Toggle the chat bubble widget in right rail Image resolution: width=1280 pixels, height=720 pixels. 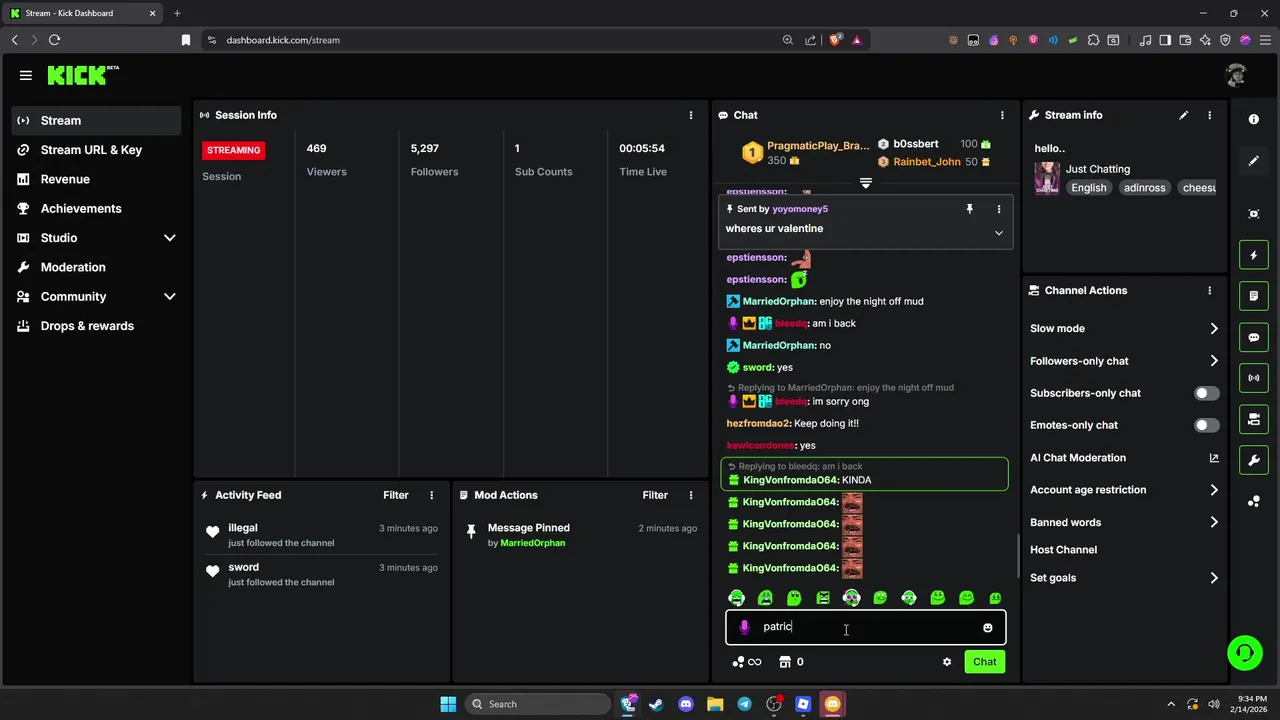pos(1254,337)
